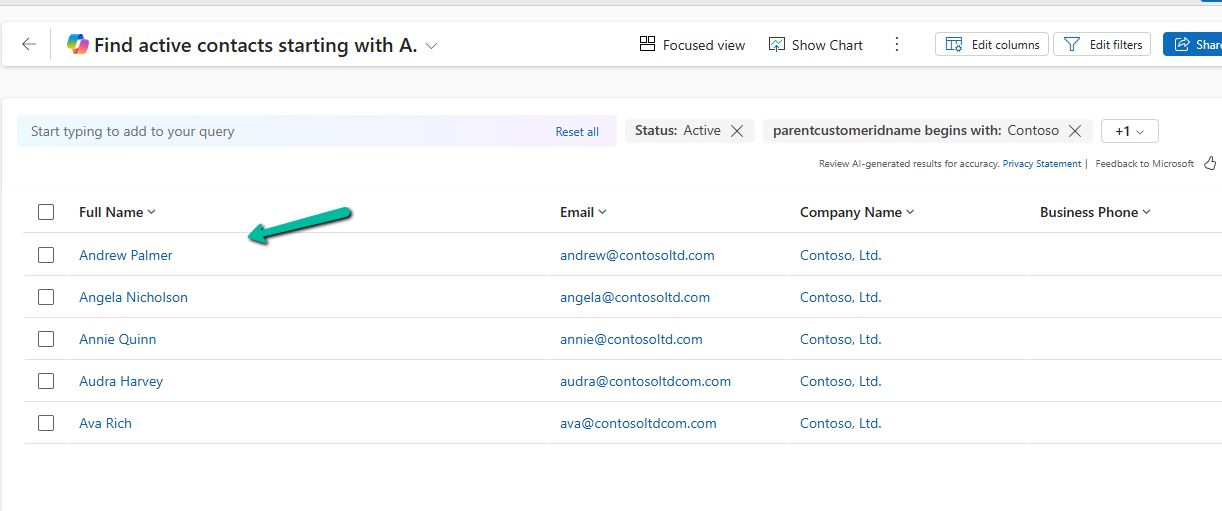1222x511 pixels.
Task: Check the box for Annie Quinn
Action: pos(46,339)
